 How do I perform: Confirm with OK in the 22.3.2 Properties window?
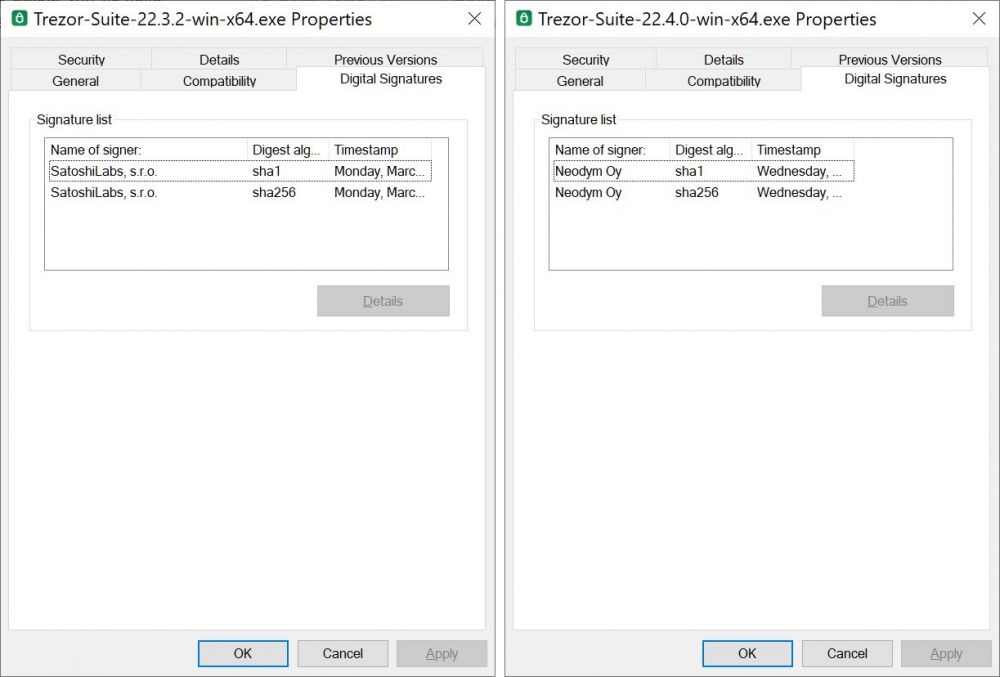coord(243,653)
